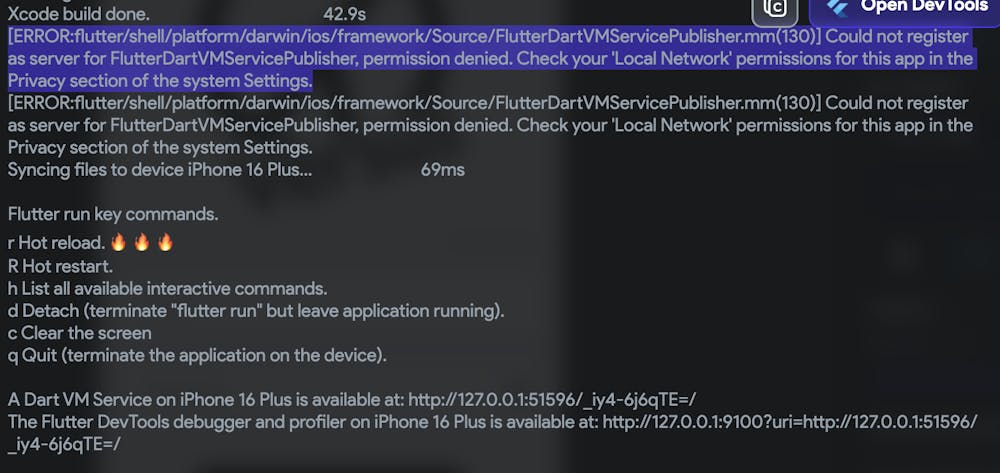Click the second unhighlighted ERROR log entry
The image size is (1000, 473).
pos(490,126)
